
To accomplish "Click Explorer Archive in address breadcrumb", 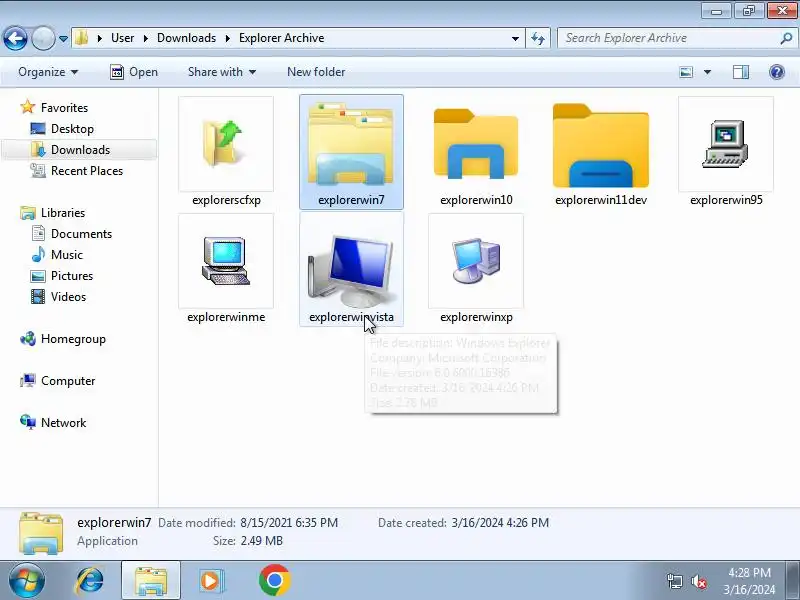I will [x=281, y=38].
